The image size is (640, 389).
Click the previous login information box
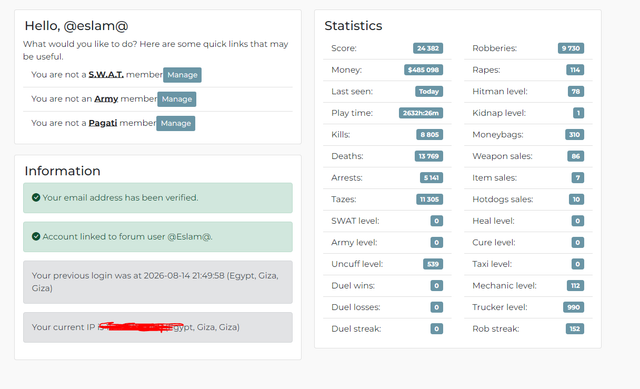tap(158, 282)
